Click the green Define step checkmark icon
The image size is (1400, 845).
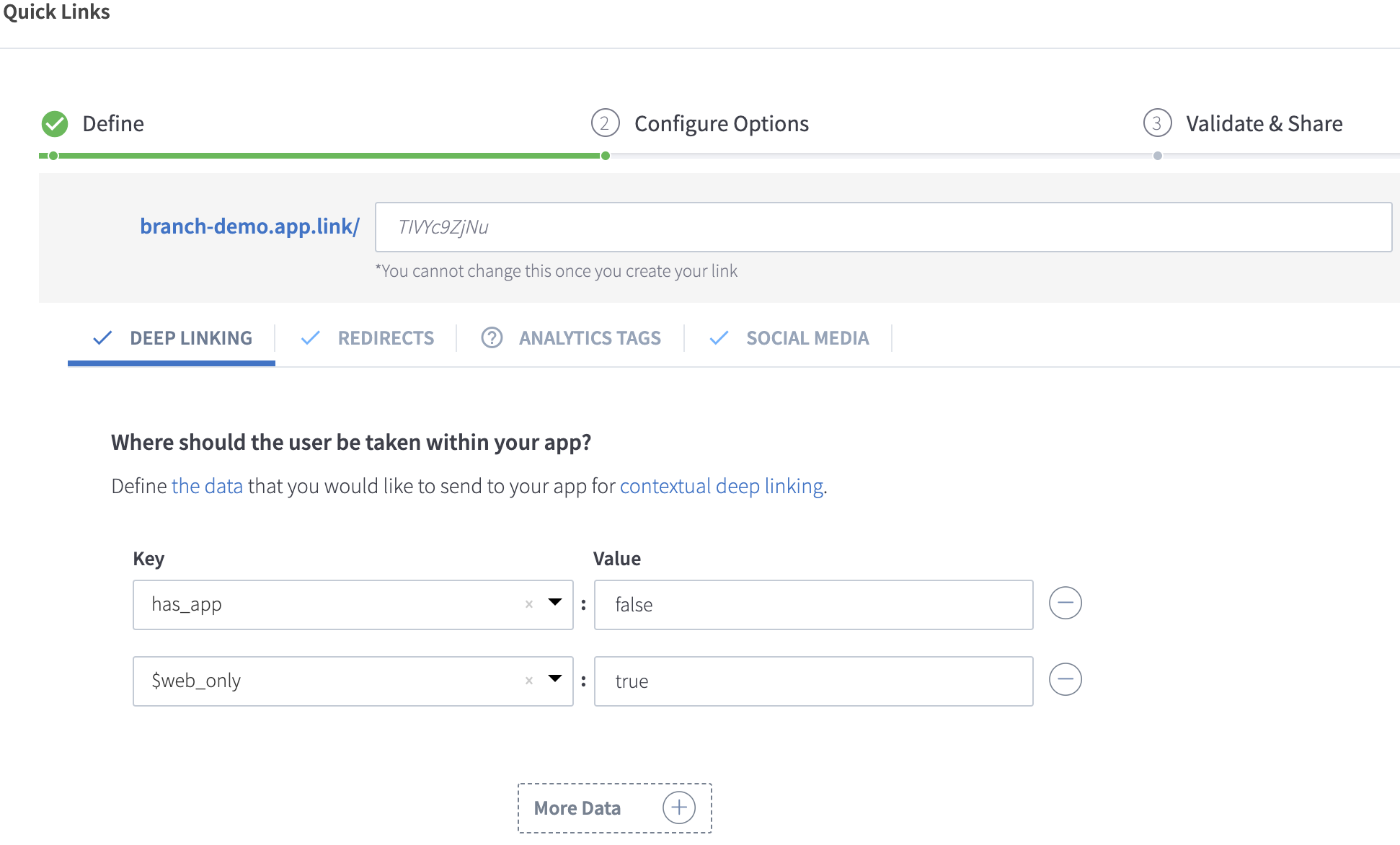(55, 124)
